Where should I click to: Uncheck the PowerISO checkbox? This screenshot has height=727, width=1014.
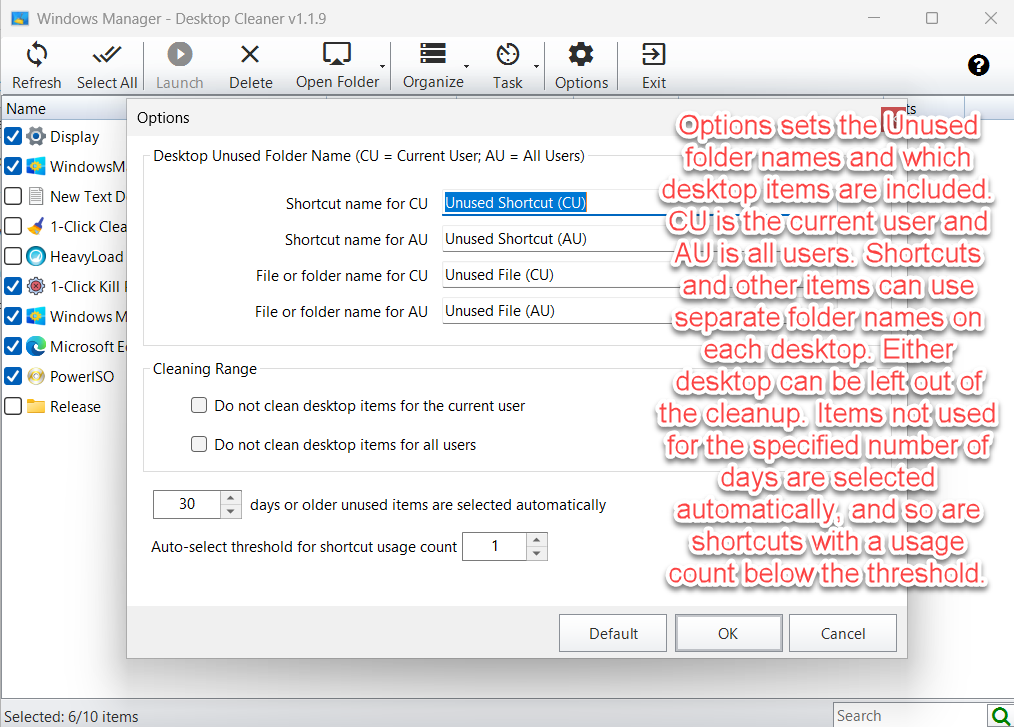[13, 376]
